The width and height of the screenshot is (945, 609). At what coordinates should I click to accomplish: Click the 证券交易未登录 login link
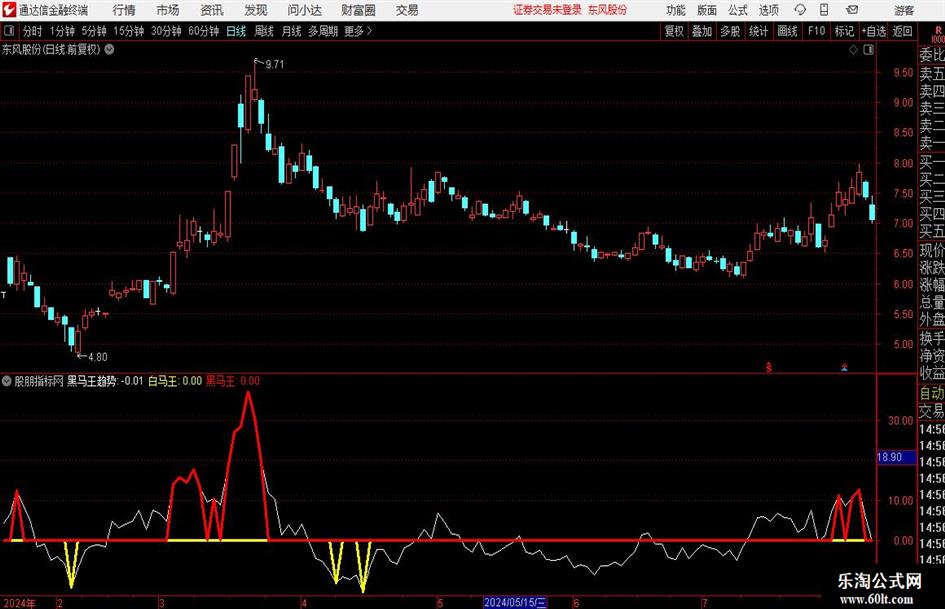[x=547, y=10]
